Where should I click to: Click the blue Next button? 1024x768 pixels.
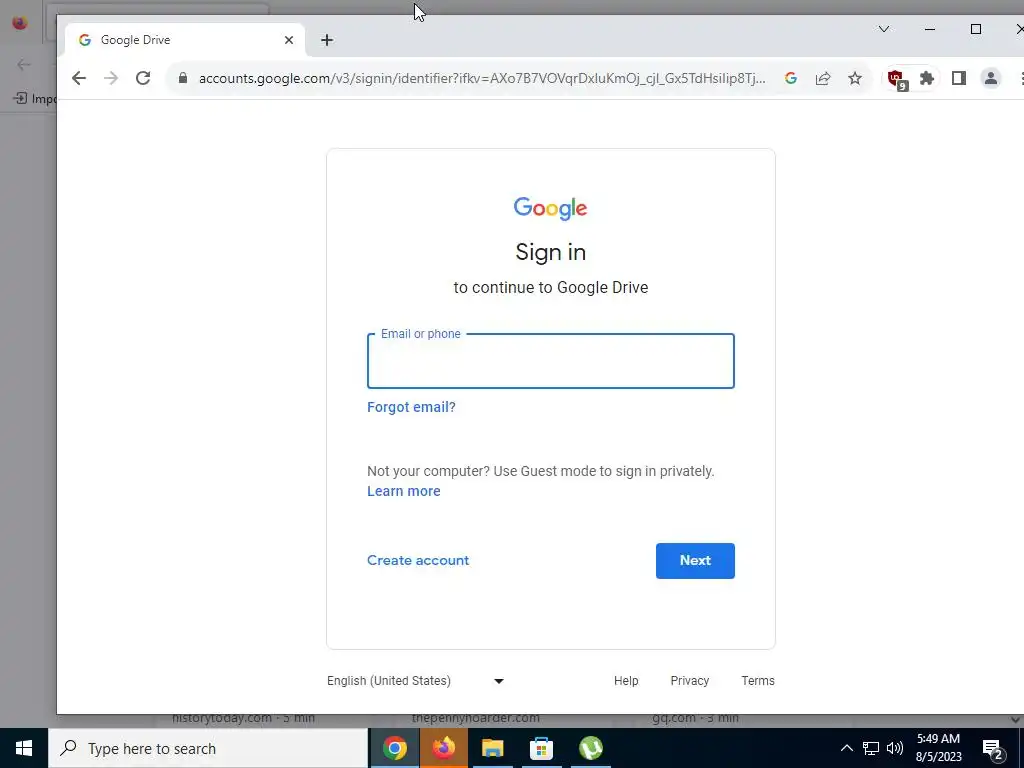point(695,560)
